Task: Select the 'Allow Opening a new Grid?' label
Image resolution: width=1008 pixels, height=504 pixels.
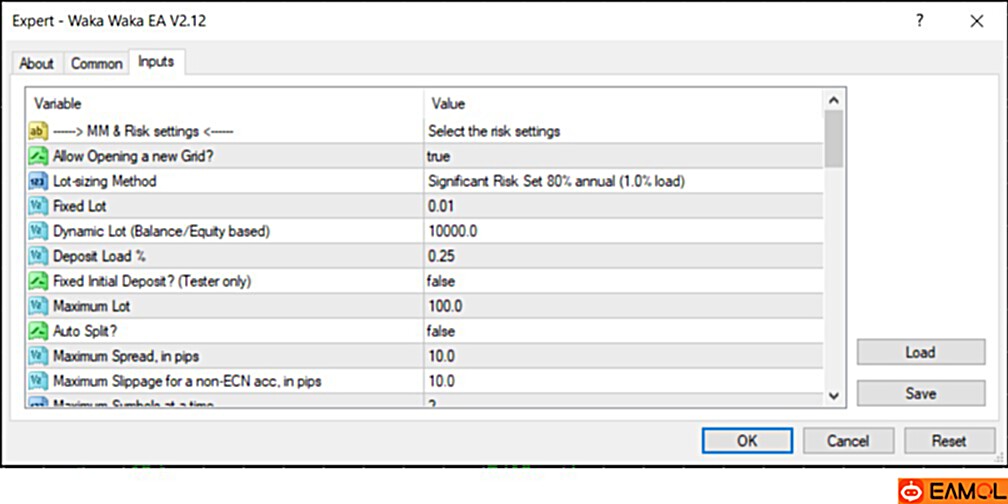Action: (133, 156)
